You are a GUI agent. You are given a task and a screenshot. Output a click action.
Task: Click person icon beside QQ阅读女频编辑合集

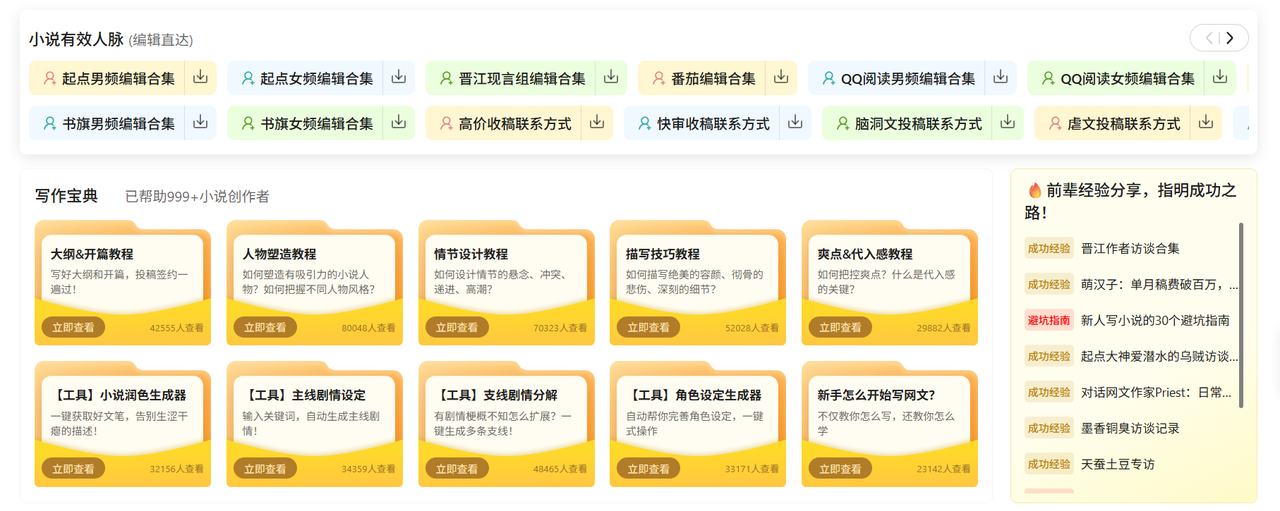(1047, 78)
